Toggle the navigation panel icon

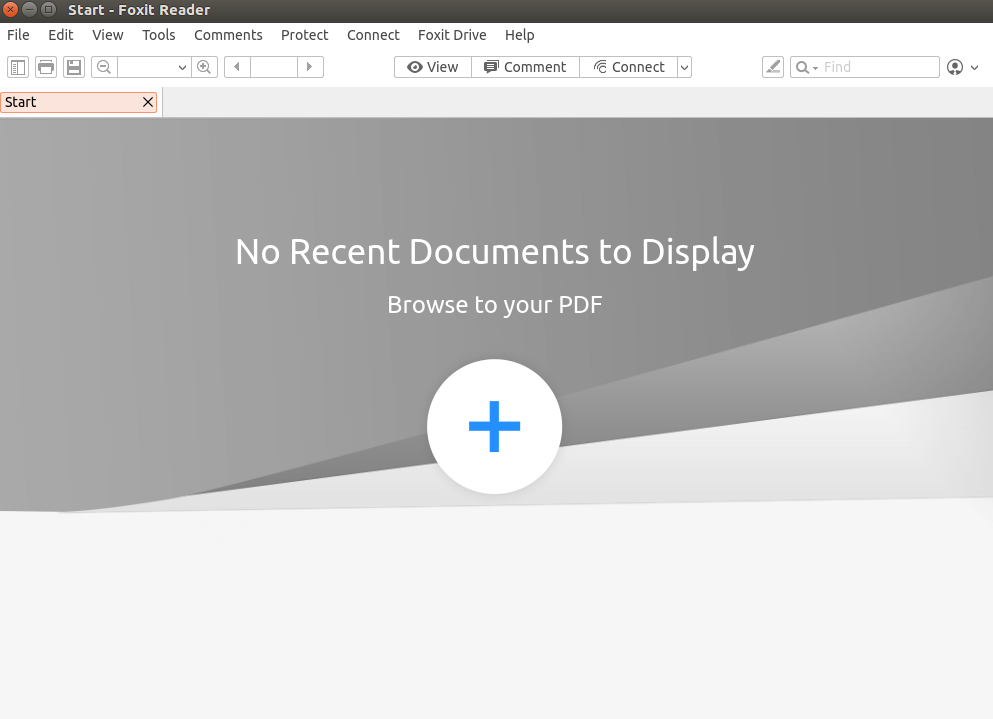[x=18, y=67]
